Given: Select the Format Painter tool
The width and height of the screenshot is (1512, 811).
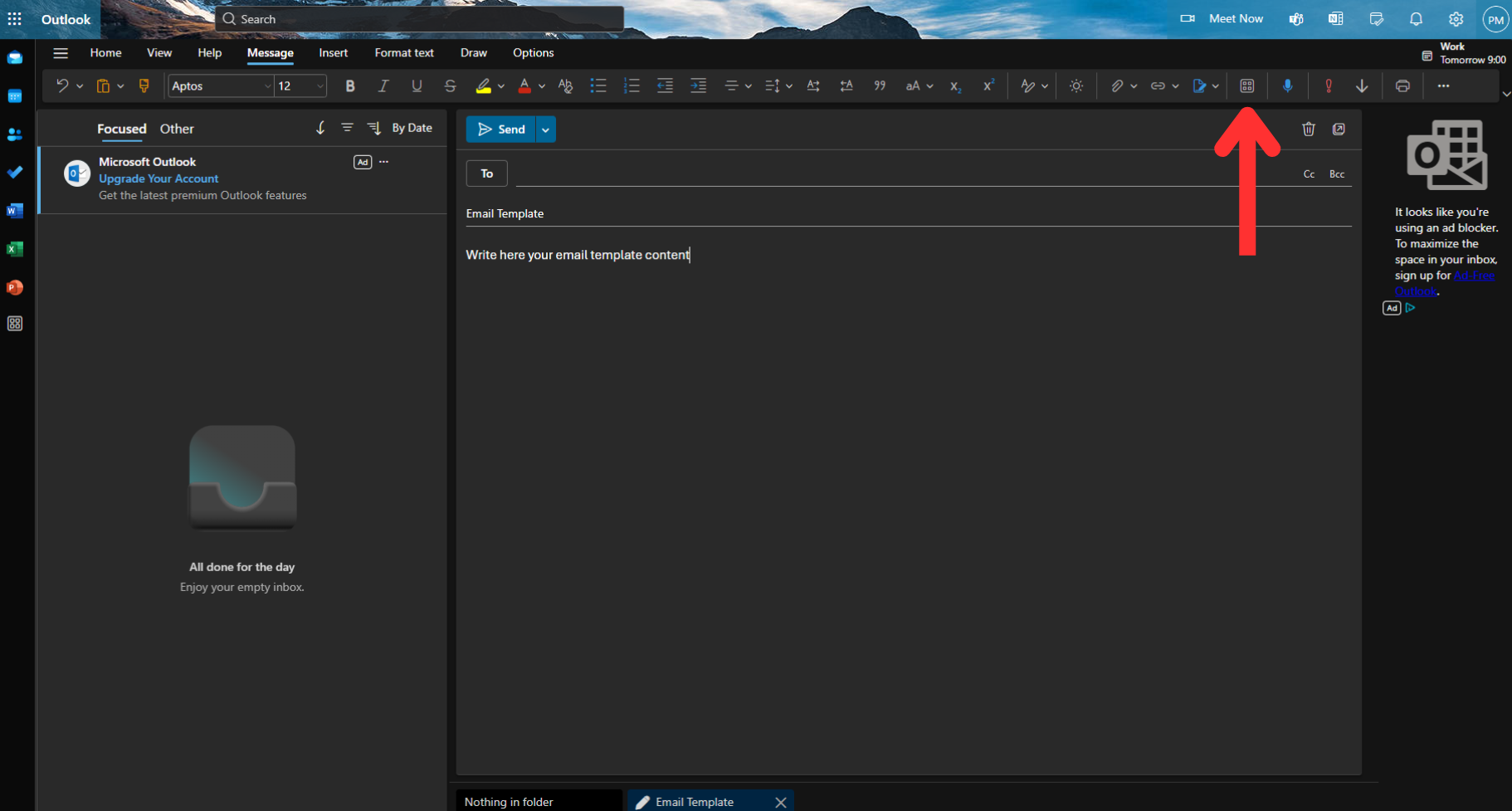Looking at the screenshot, I should tap(144, 85).
